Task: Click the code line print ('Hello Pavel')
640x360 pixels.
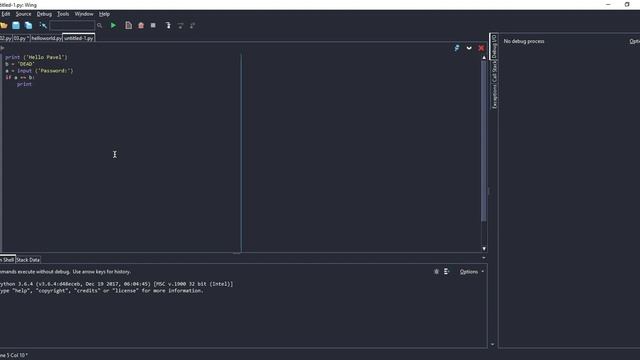Action: coord(36,57)
